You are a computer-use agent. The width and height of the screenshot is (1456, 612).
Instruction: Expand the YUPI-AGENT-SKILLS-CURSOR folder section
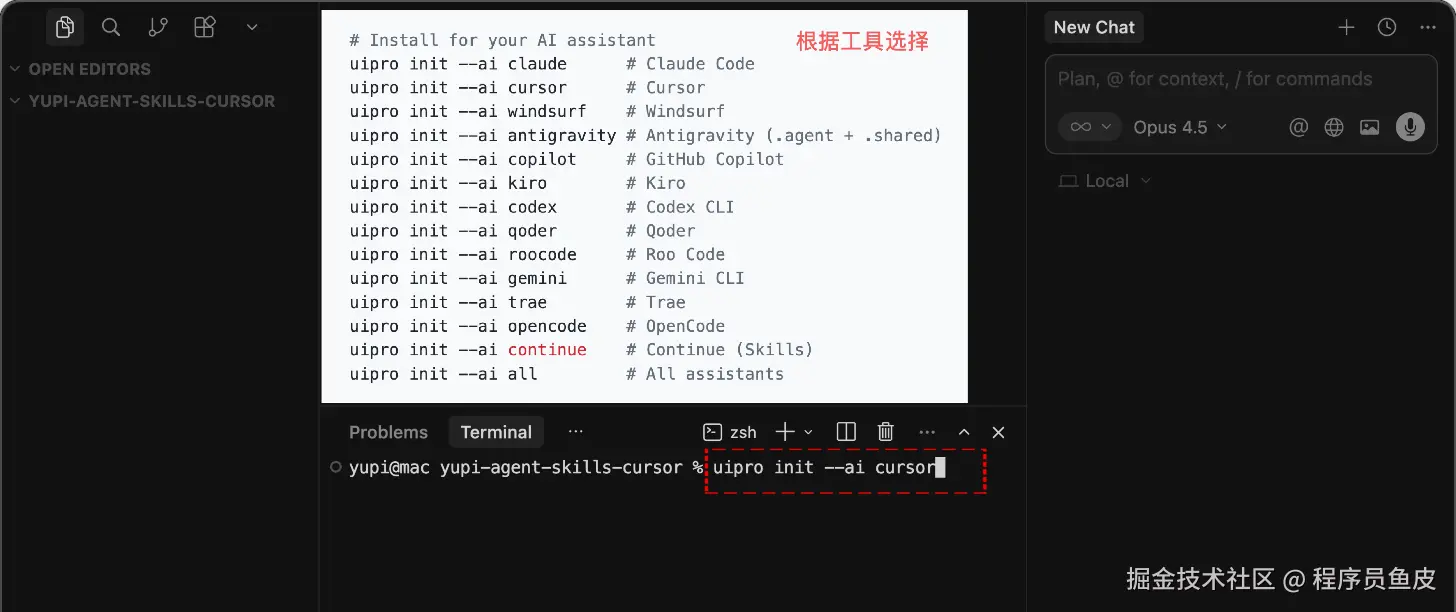pos(142,101)
